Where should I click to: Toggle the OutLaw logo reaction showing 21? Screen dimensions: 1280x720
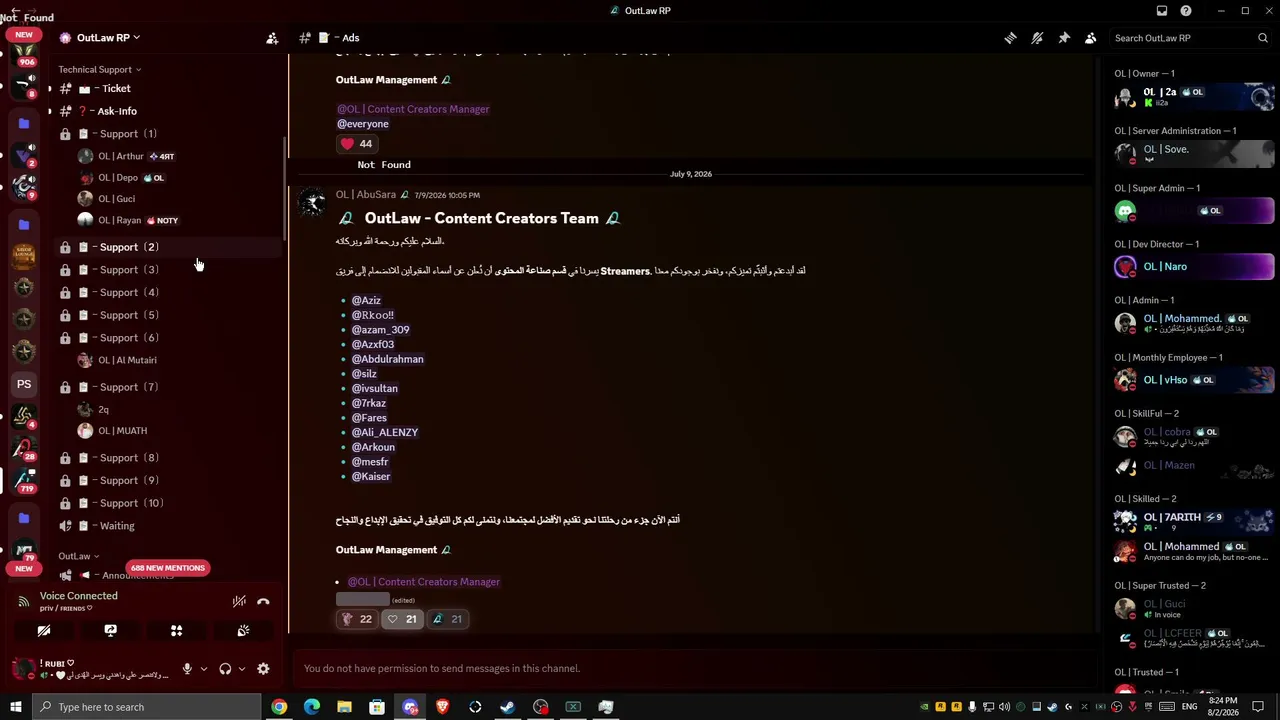(x=447, y=619)
